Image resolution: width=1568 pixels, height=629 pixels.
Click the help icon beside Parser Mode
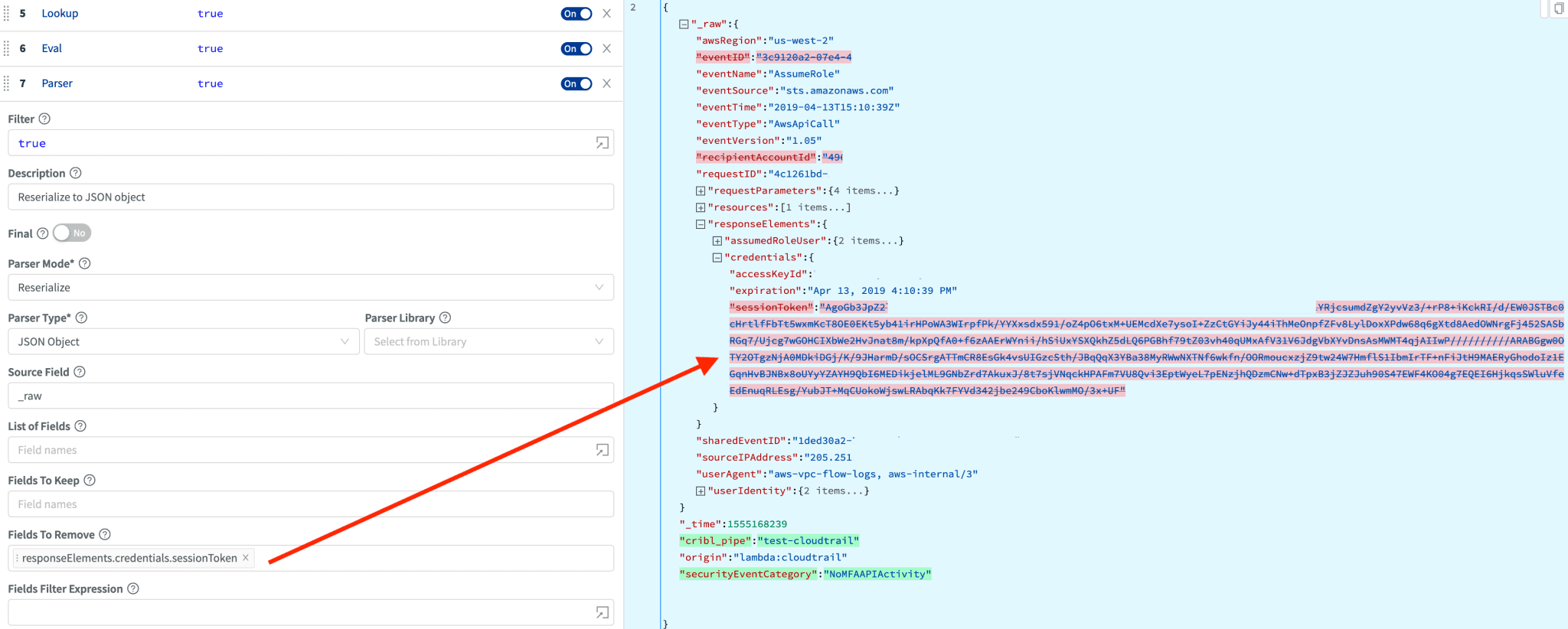[x=85, y=263]
